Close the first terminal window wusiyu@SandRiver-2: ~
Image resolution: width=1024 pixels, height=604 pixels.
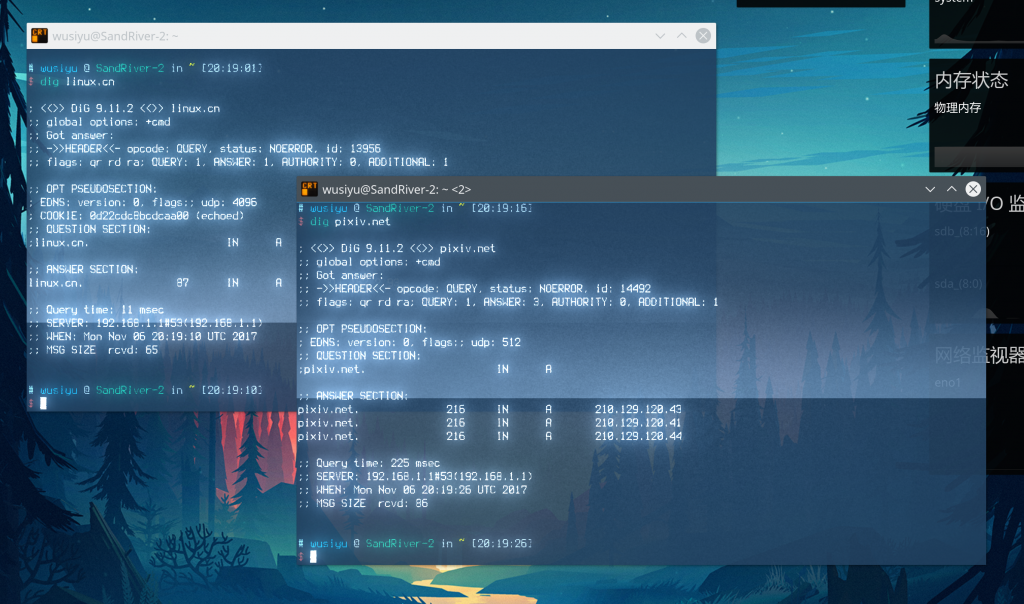coord(703,36)
